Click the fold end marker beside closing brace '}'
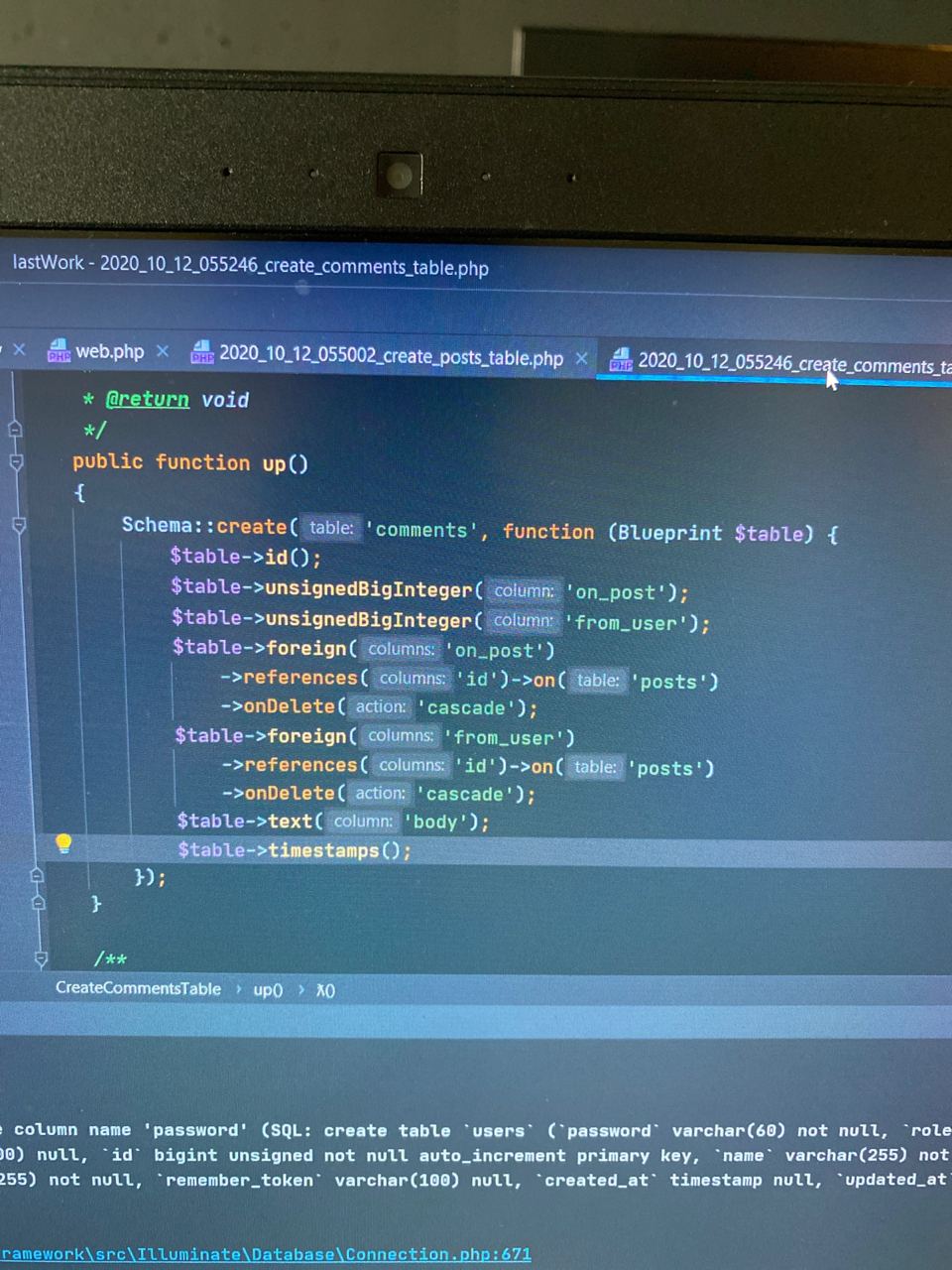This screenshot has width=952, height=1270. (x=39, y=902)
